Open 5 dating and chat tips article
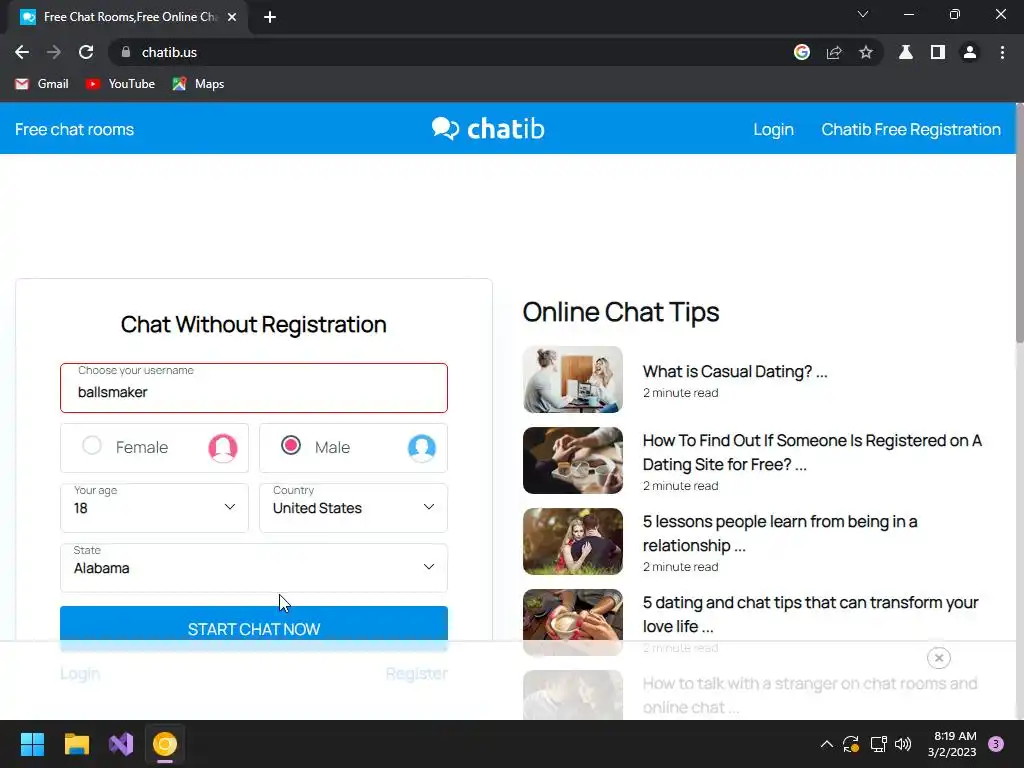Image resolution: width=1024 pixels, height=768 pixels. point(810,615)
